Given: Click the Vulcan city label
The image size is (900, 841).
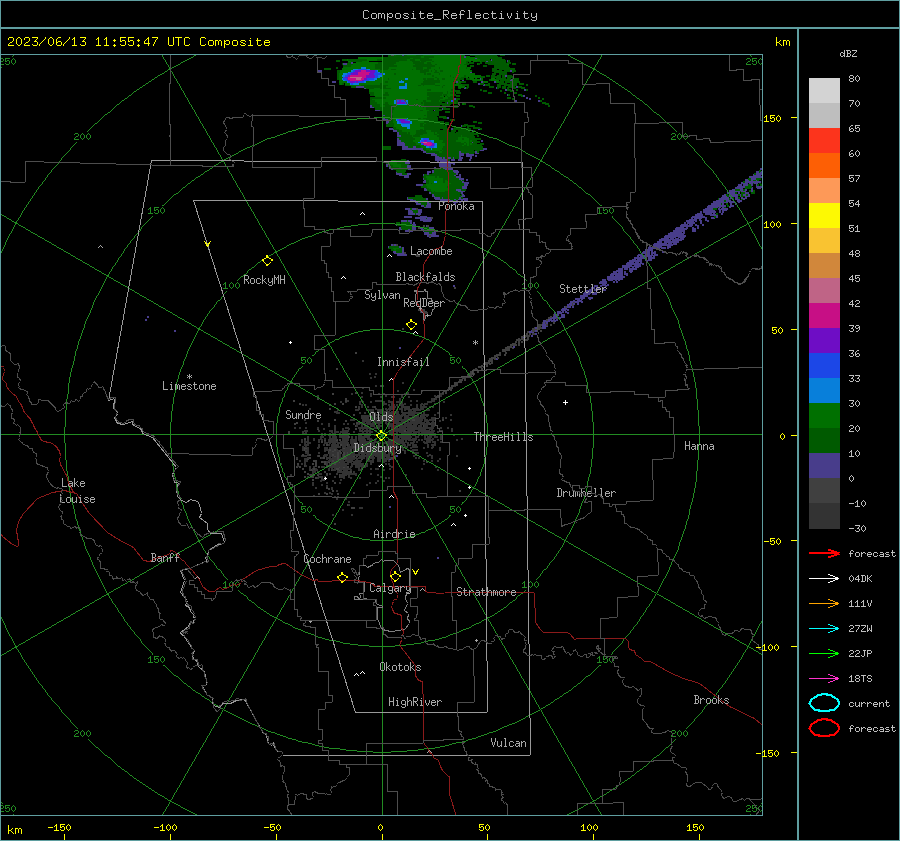Looking at the screenshot, I should click(509, 743).
